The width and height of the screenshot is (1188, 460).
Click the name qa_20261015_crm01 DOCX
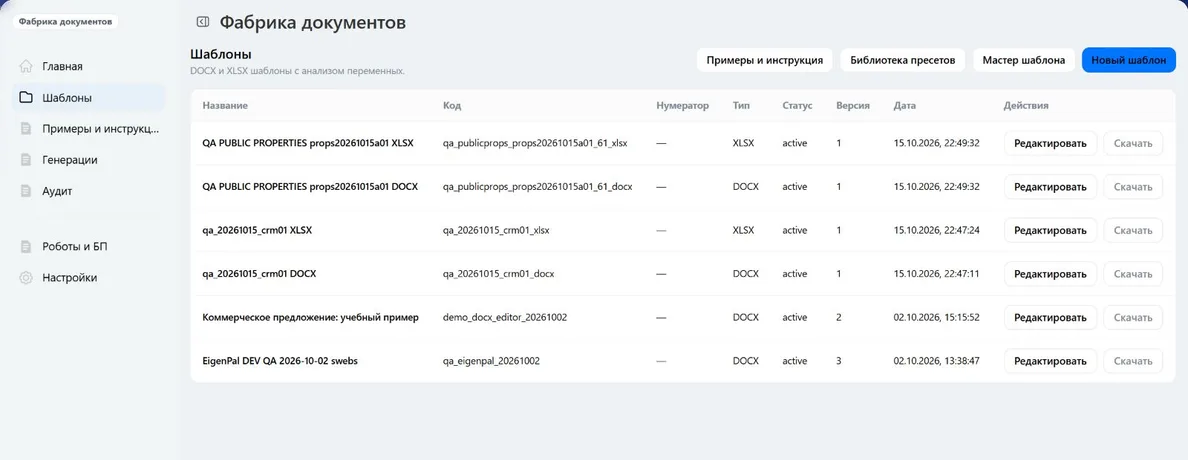click(x=259, y=274)
